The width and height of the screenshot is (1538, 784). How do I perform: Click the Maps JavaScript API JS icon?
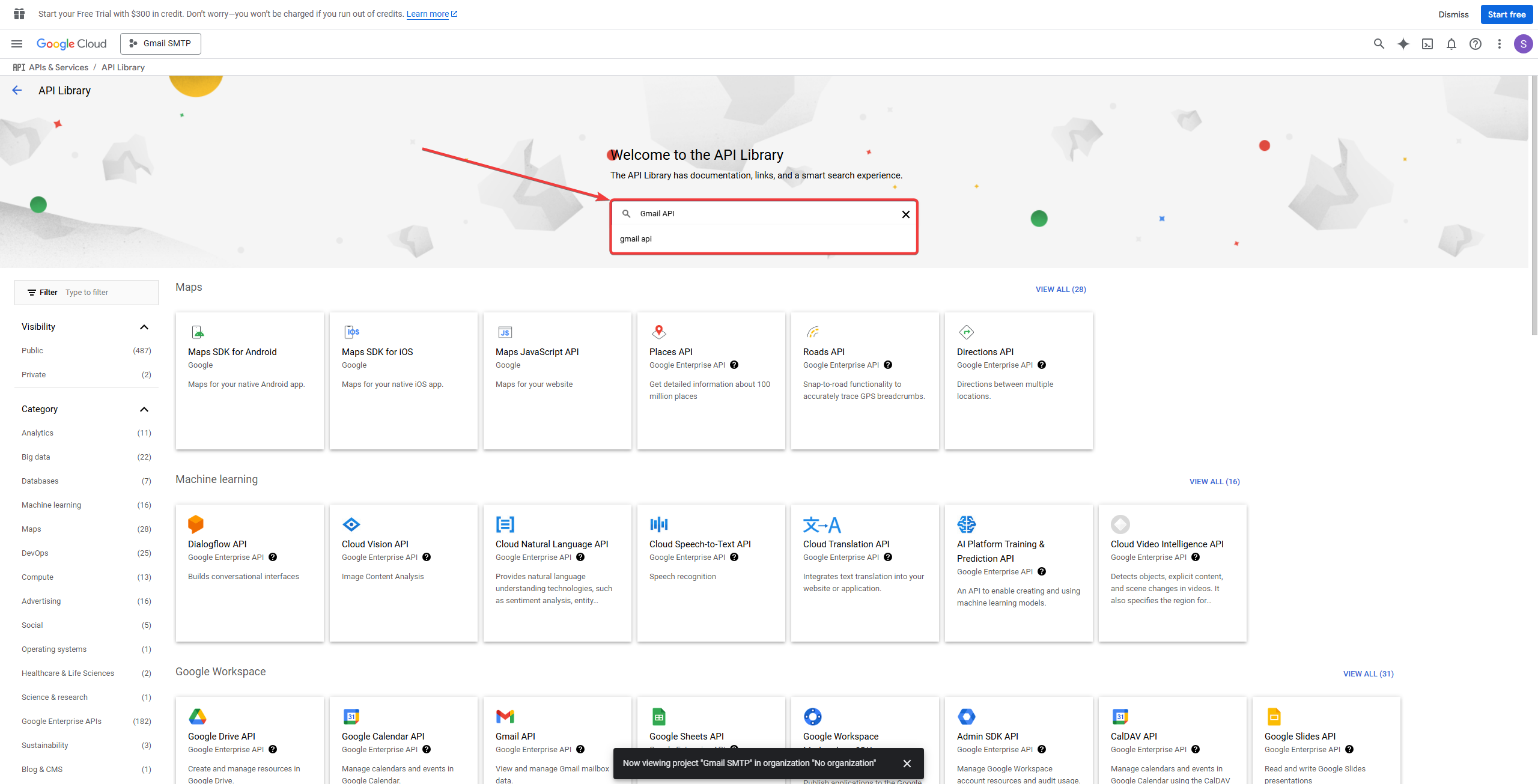coord(505,332)
